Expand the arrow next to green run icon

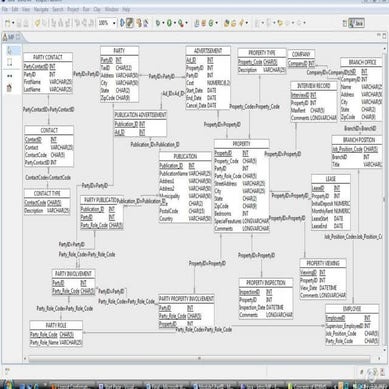175,23
